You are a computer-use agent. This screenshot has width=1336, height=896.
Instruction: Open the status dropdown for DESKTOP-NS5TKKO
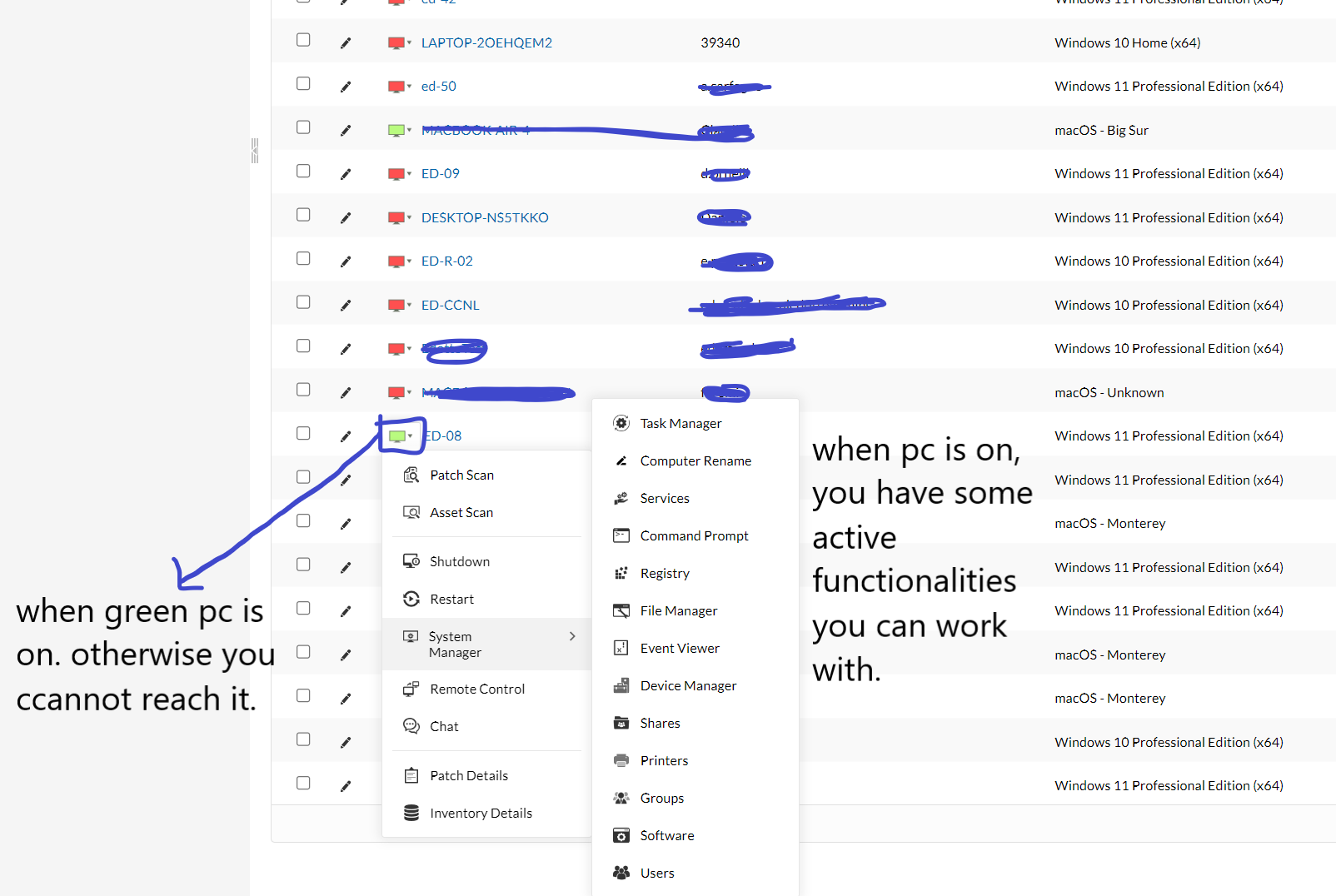tap(400, 217)
